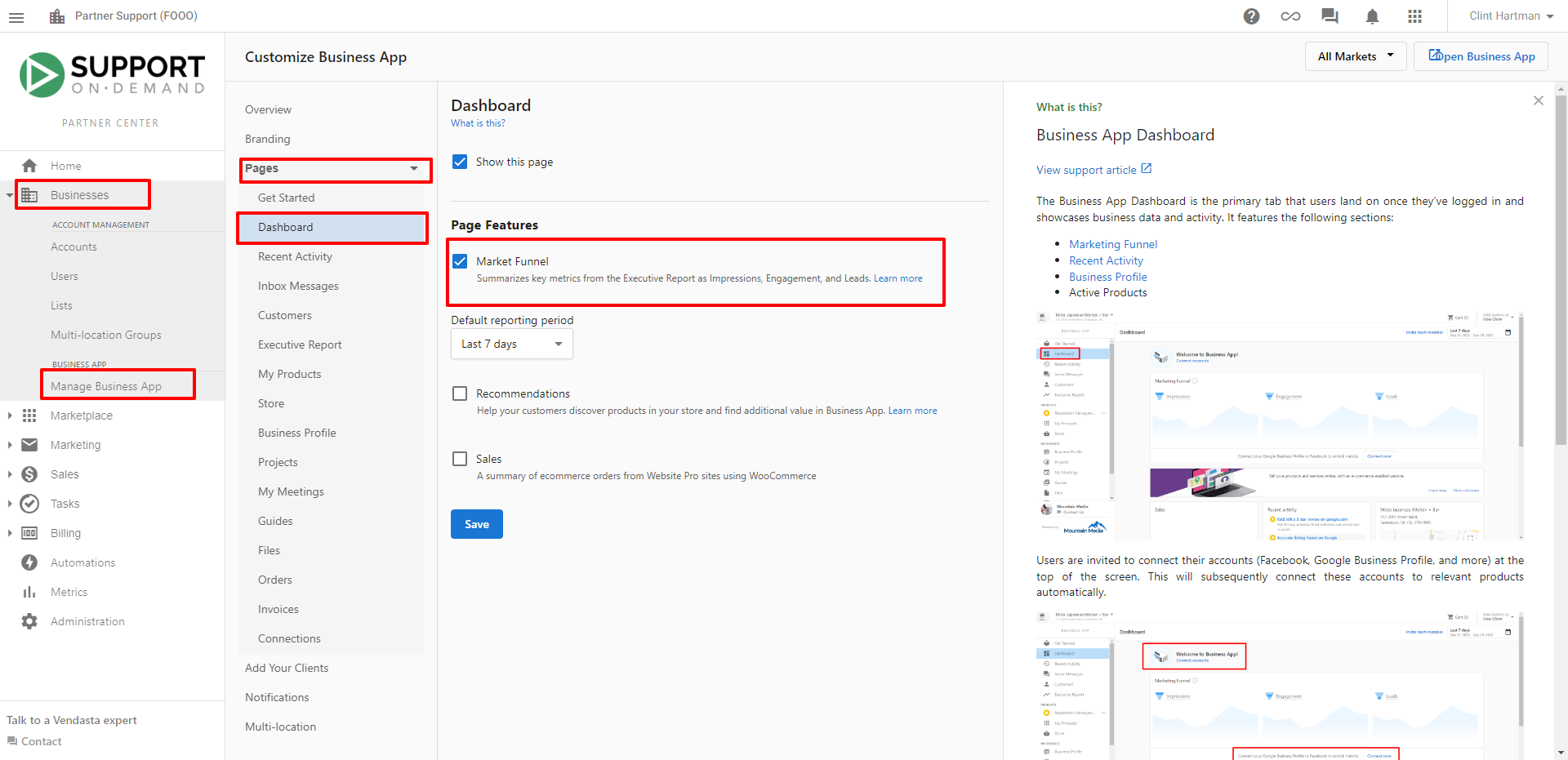Viewport: 1568px width, 760px height.
Task: Click the Metrics bar chart icon
Action: pos(29,592)
